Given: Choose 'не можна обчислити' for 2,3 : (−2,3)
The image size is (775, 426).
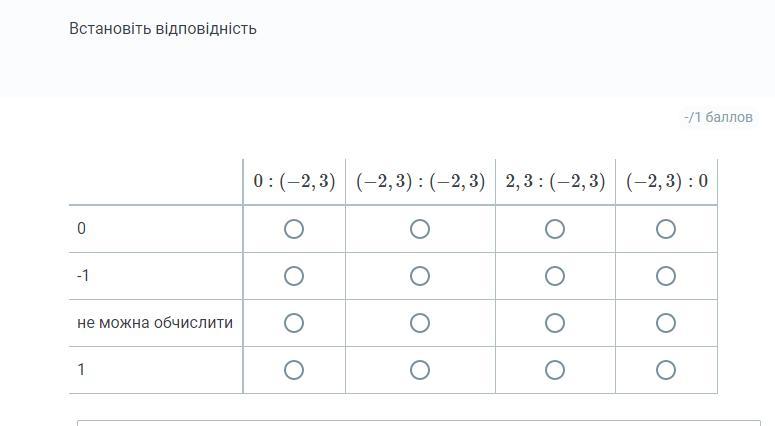Looking at the screenshot, I should pyautogui.click(x=555, y=323).
